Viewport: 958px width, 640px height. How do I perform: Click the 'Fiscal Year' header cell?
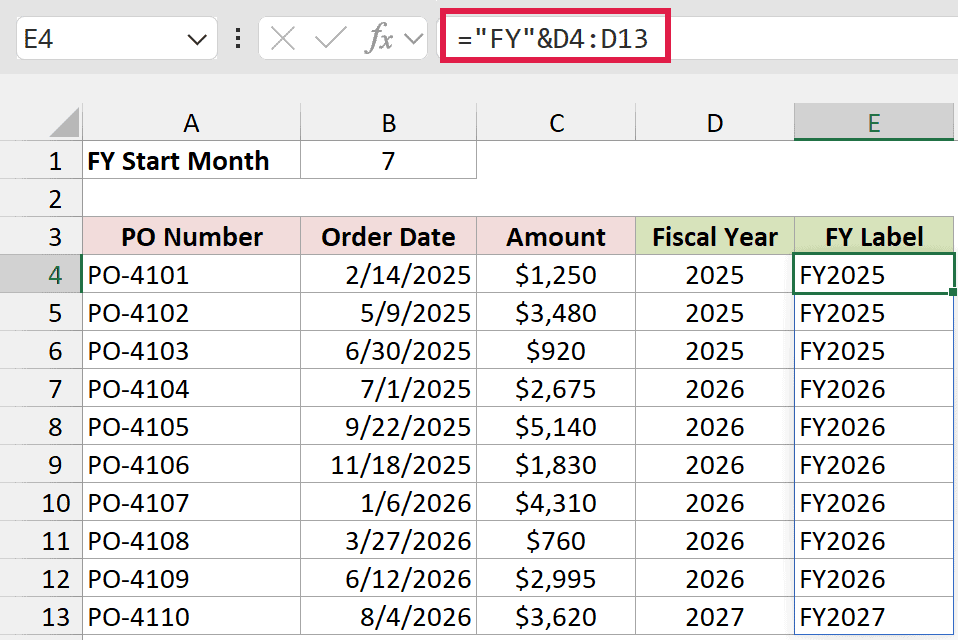(715, 236)
